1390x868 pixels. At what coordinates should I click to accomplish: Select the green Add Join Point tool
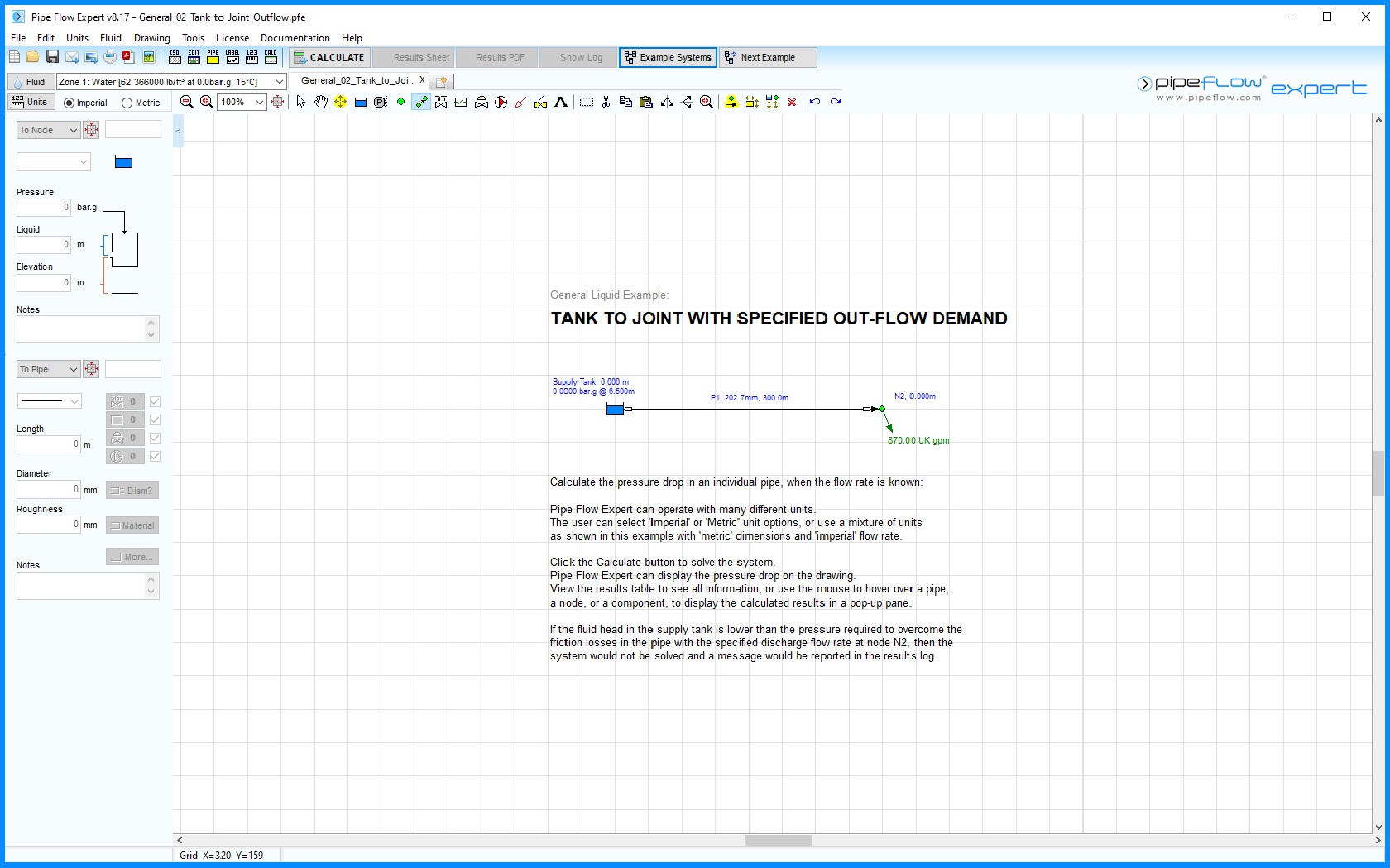pyautogui.click(x=400, y=102)
